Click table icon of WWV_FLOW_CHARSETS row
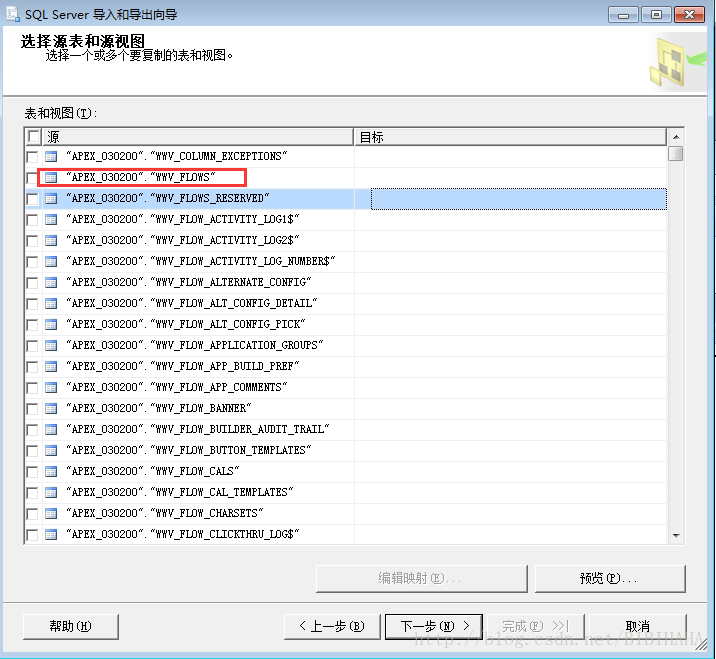716x659 pixels. coord(51,514)
